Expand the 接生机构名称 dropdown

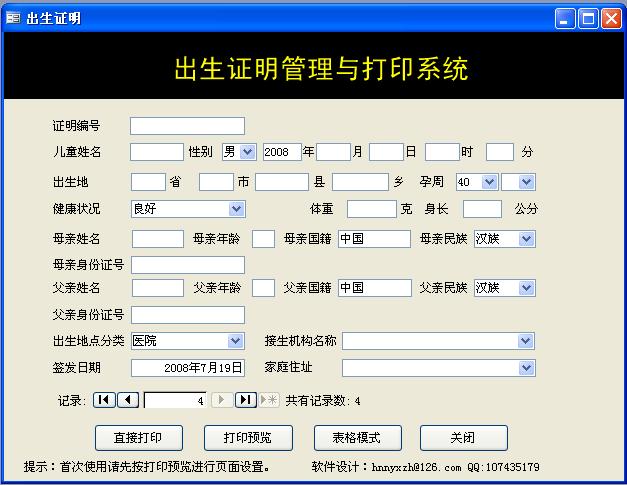pyautogui.click(x=526, y=341)
